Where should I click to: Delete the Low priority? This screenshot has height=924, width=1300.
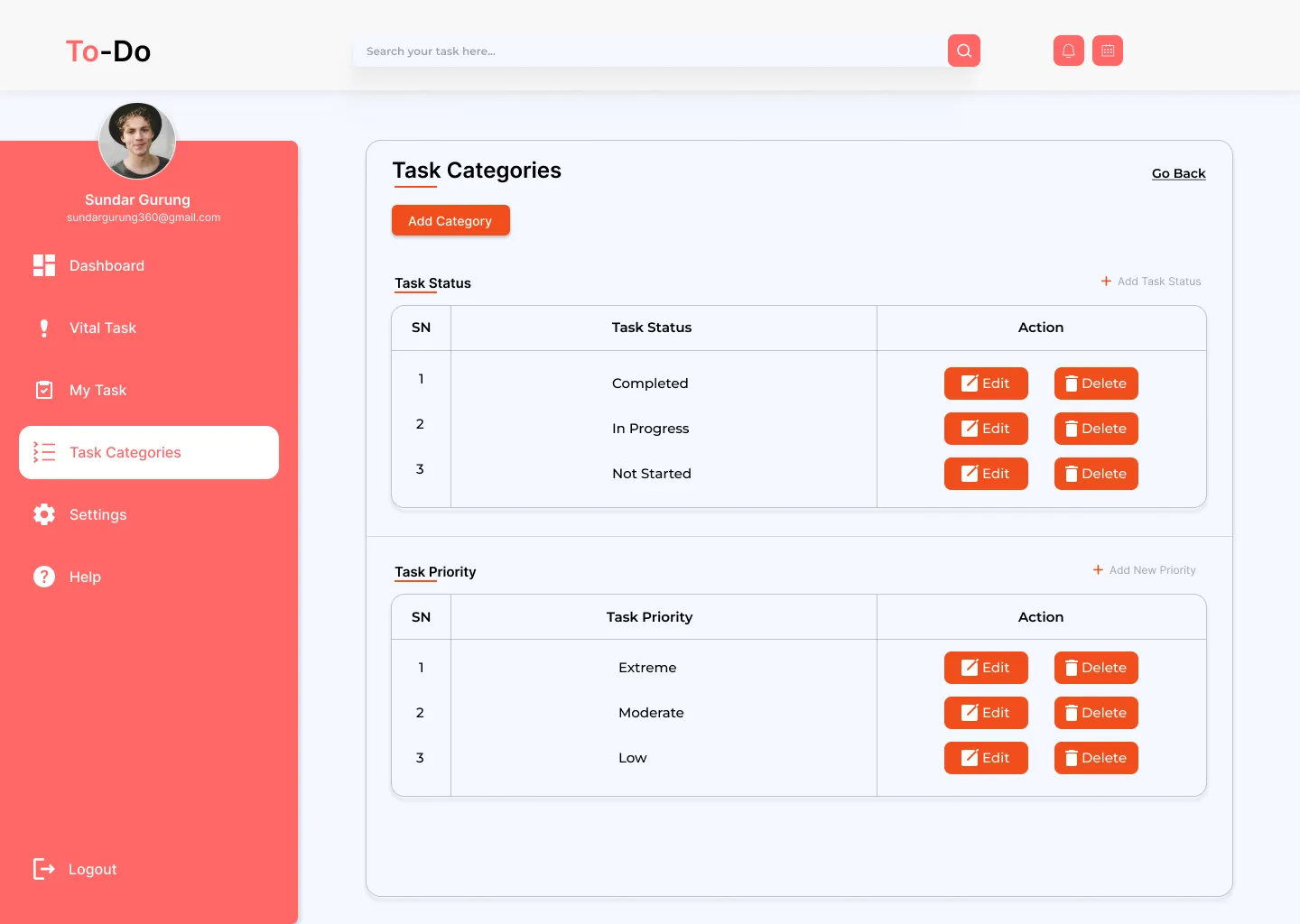tap(1096, 758)
